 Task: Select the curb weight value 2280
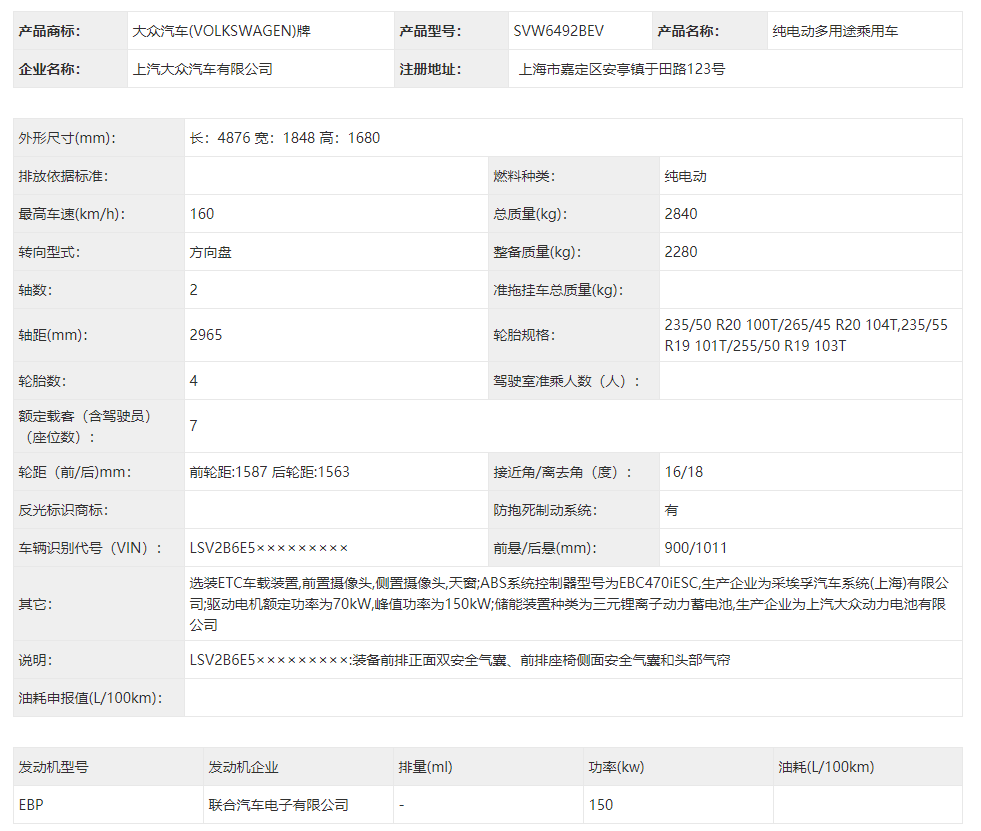point(681,252)
